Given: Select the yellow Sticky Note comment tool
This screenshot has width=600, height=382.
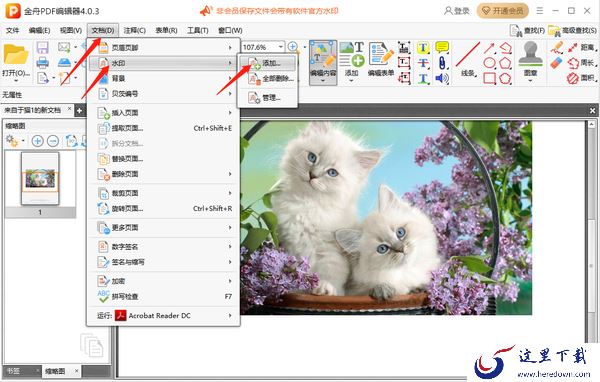Looking at the screenshot, I should pyautogui.click(x=442, y=47).
